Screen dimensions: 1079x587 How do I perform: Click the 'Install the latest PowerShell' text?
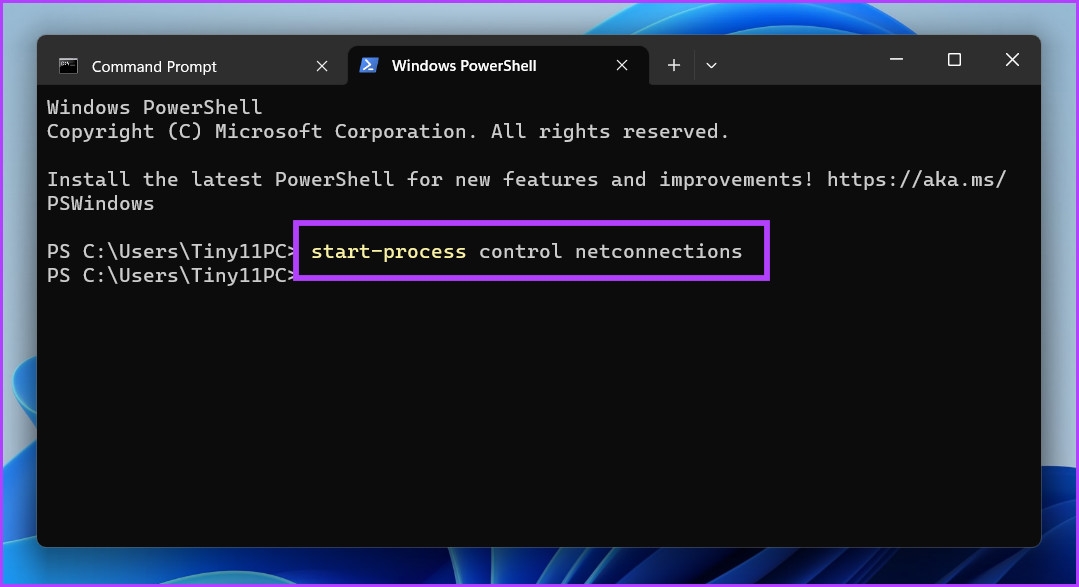[220, 180]
